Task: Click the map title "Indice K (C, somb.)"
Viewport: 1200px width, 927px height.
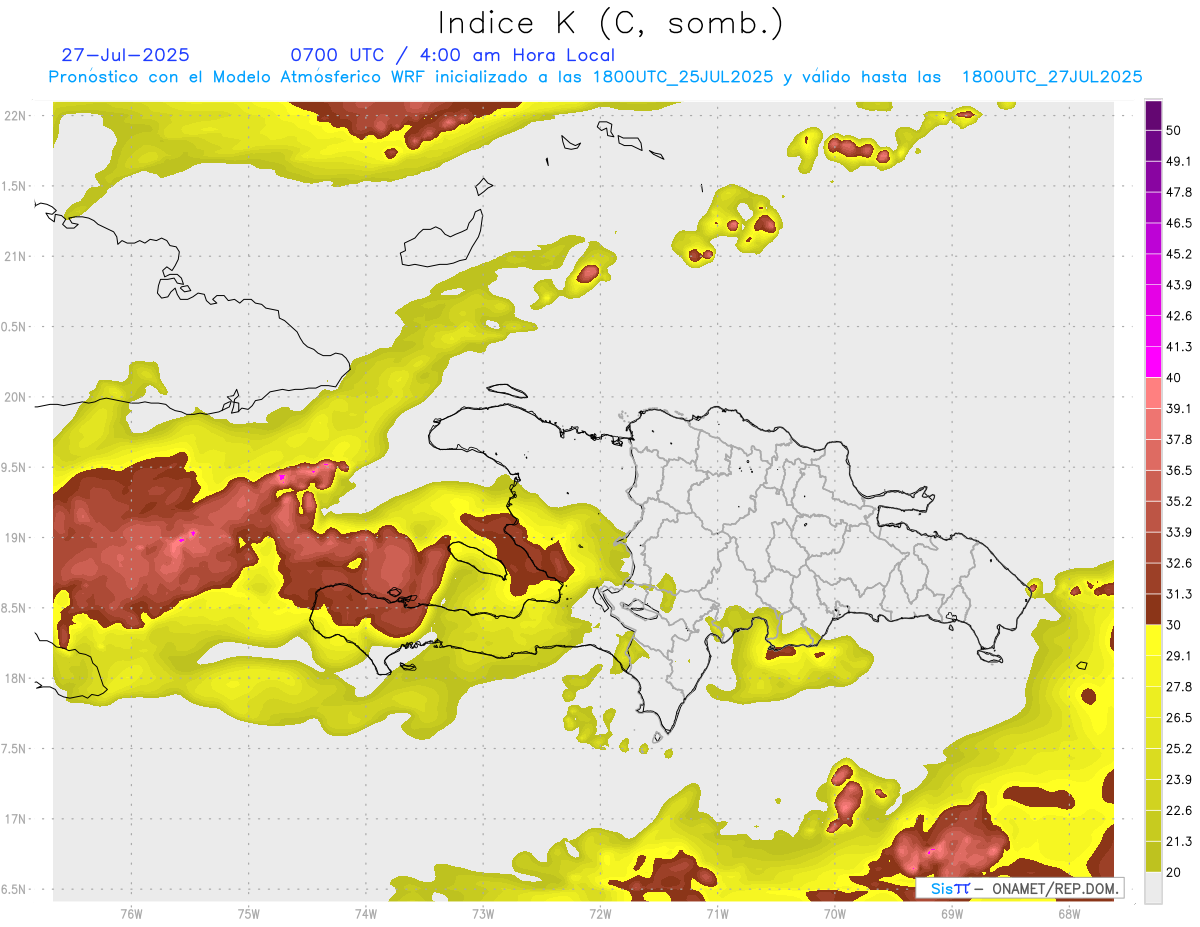Action: 610,24
